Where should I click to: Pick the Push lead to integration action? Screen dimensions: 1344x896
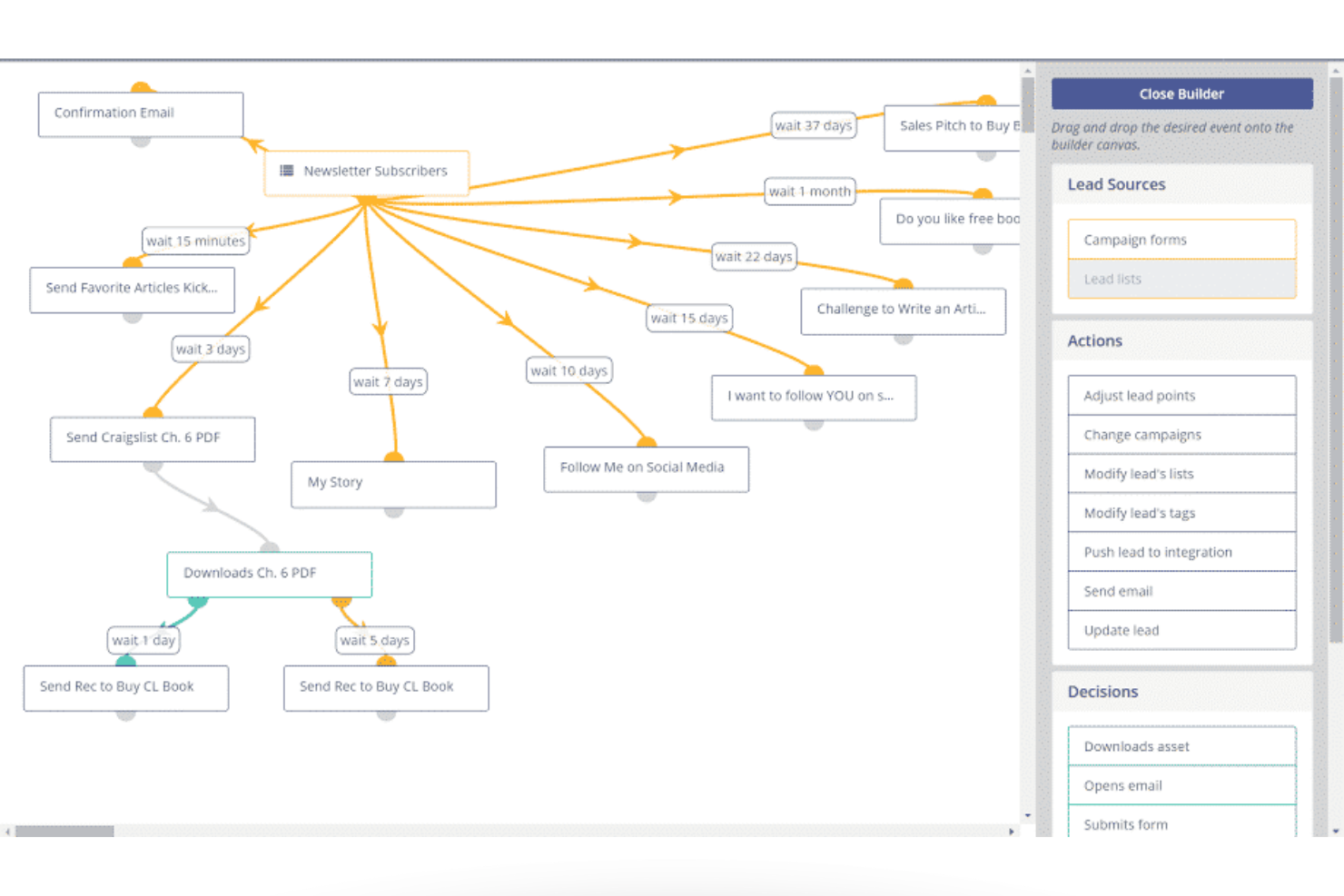point(1181,552)
